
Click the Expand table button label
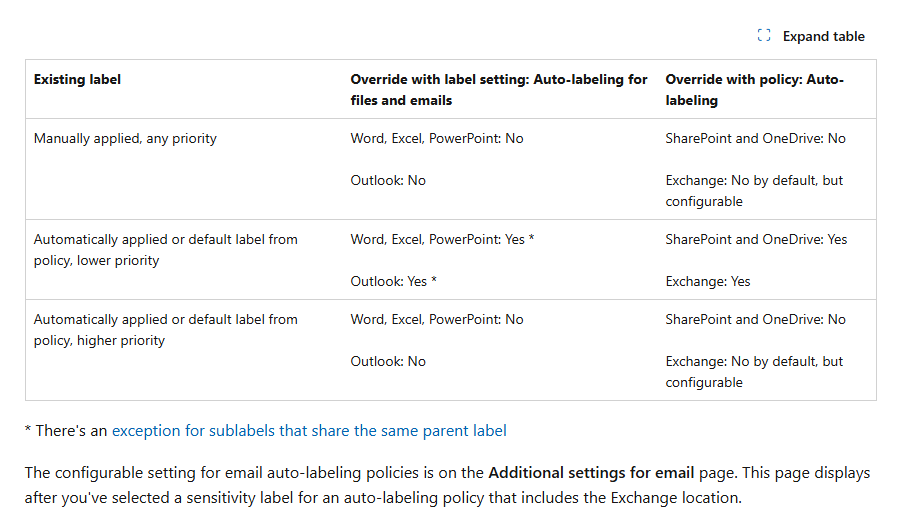pyautogui.click(x=823, y=36)
